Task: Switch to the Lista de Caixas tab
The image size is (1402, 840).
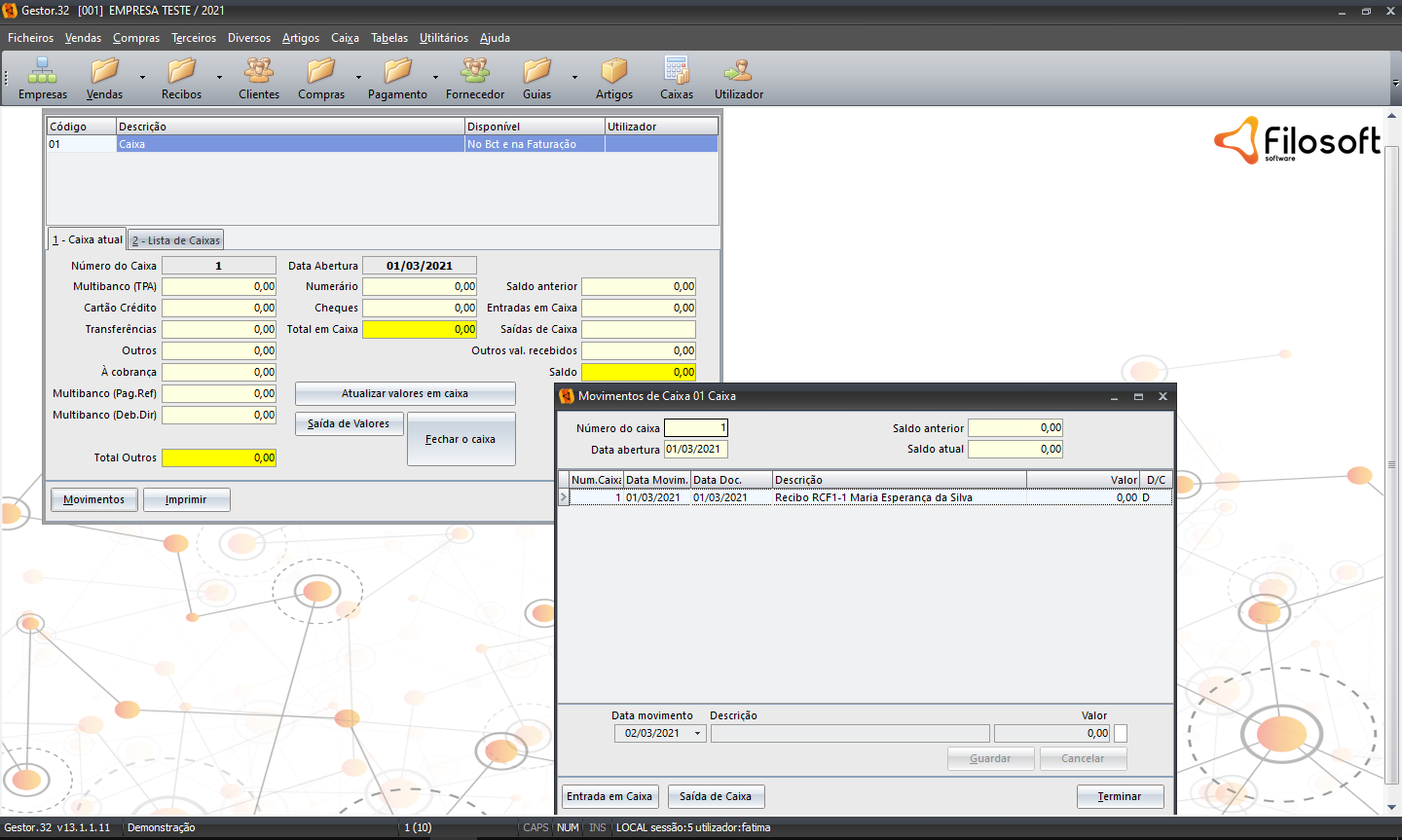Action: (176, 240)
